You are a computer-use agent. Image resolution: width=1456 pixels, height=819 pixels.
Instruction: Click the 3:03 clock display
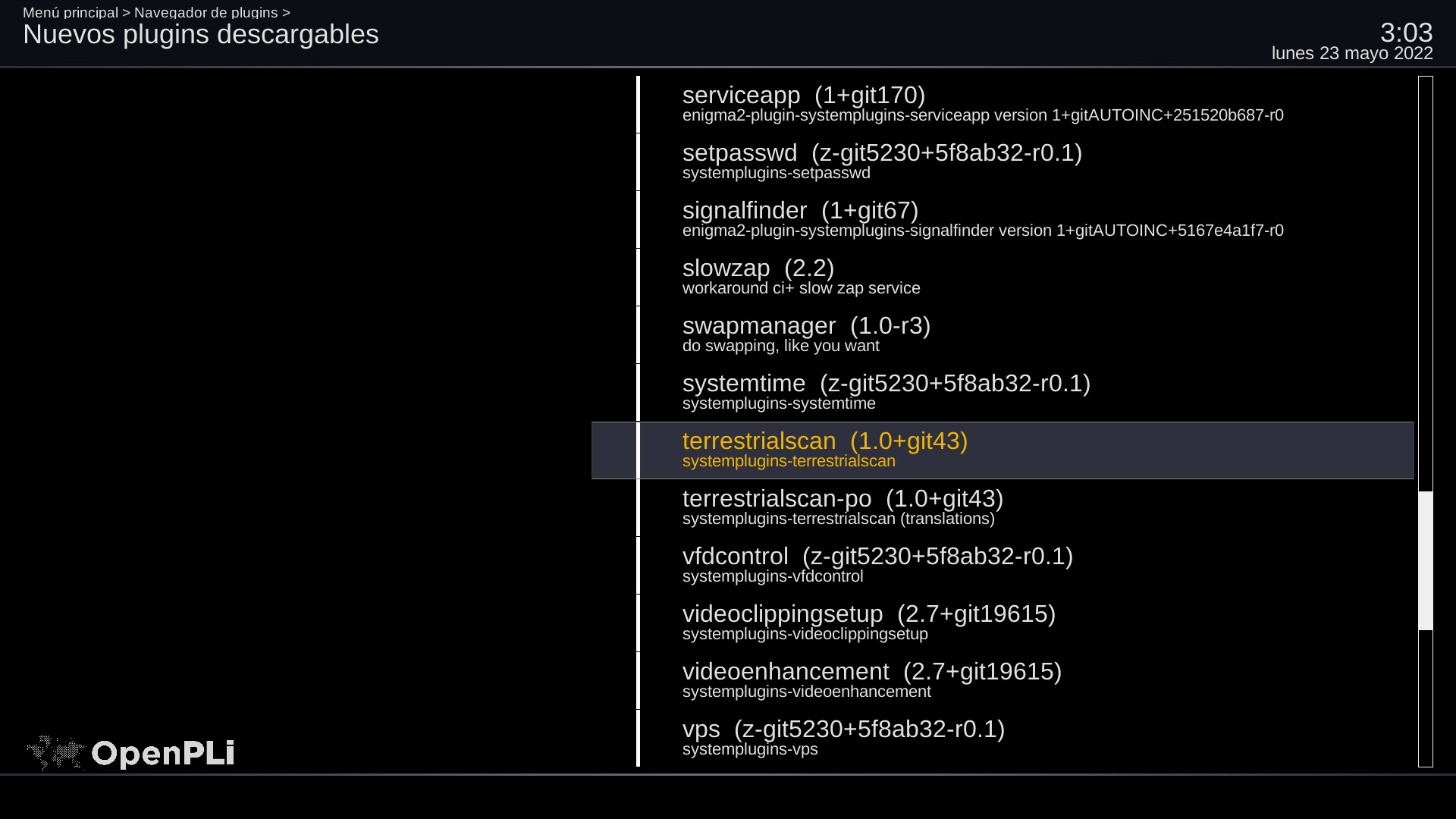coord(1406,33)
